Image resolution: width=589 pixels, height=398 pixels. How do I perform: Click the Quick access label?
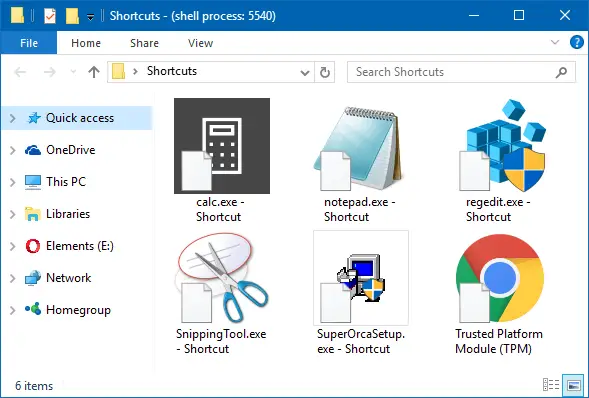[x=80, y=118]
